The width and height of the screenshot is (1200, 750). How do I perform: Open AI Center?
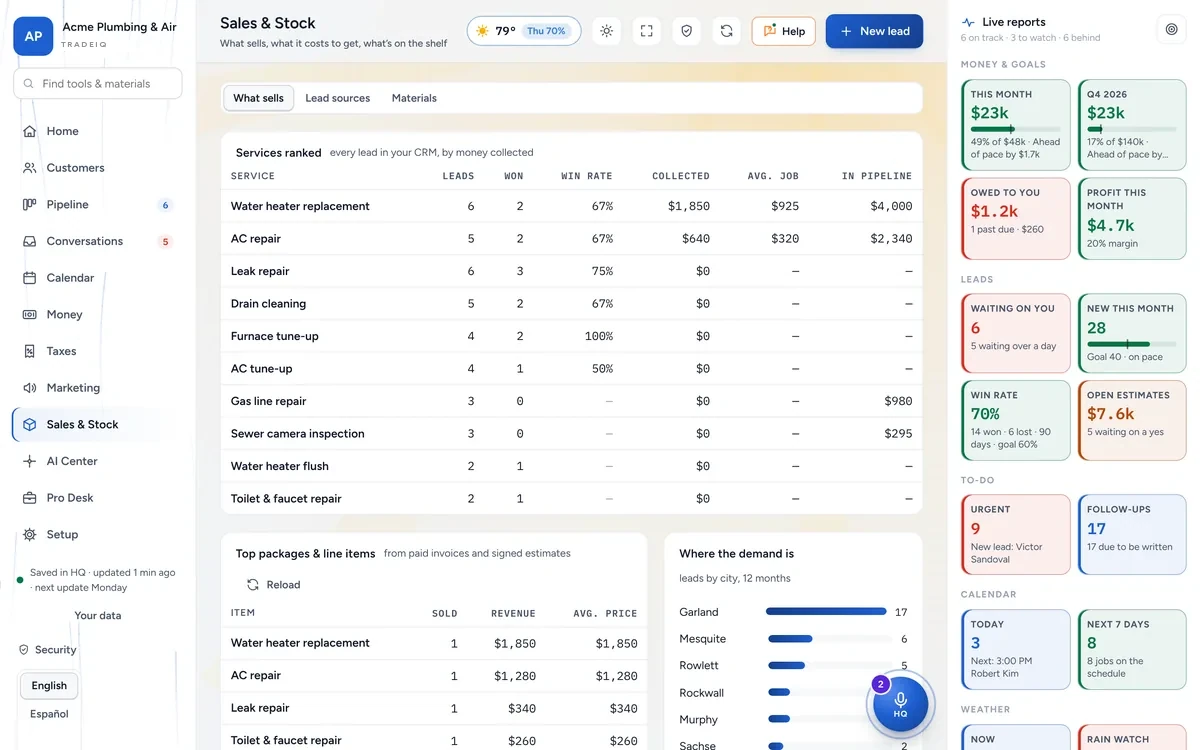(97, 461)
